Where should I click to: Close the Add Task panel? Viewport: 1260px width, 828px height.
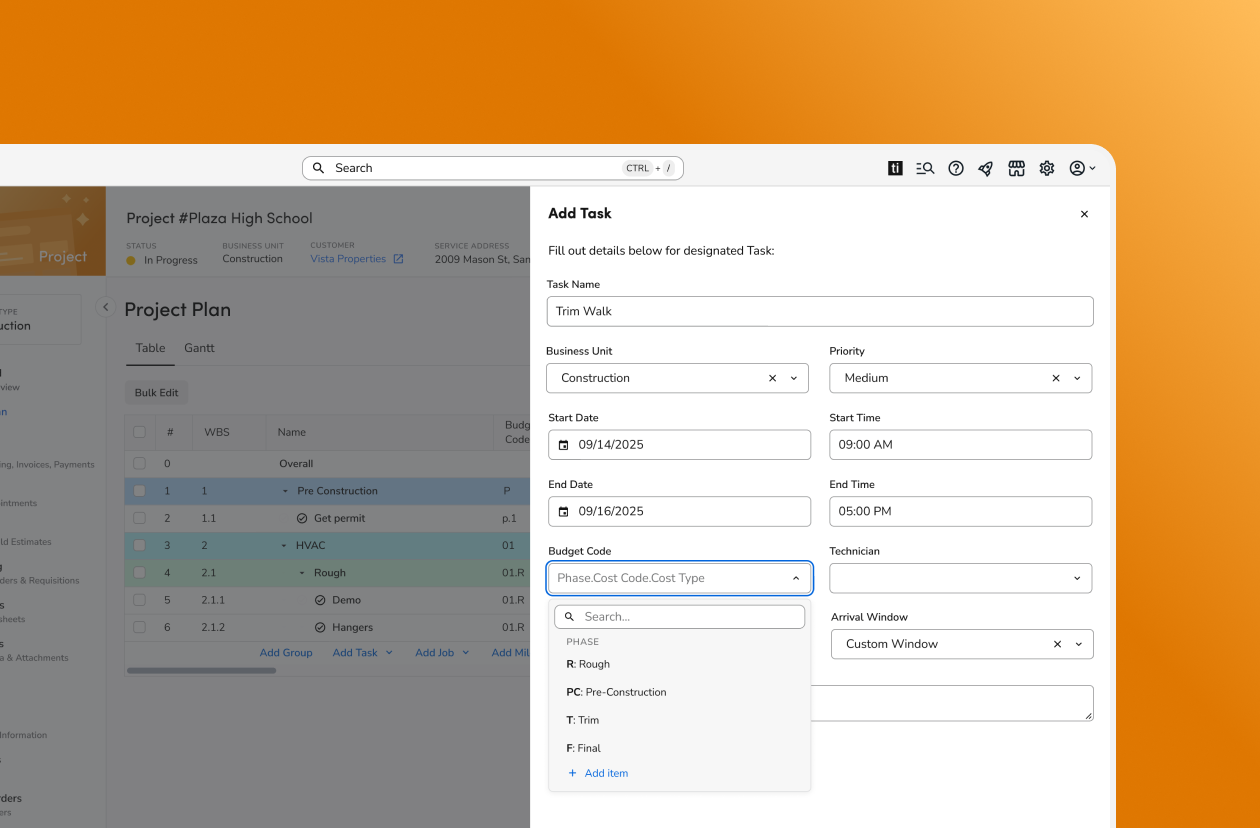(x=1084, y=214)
